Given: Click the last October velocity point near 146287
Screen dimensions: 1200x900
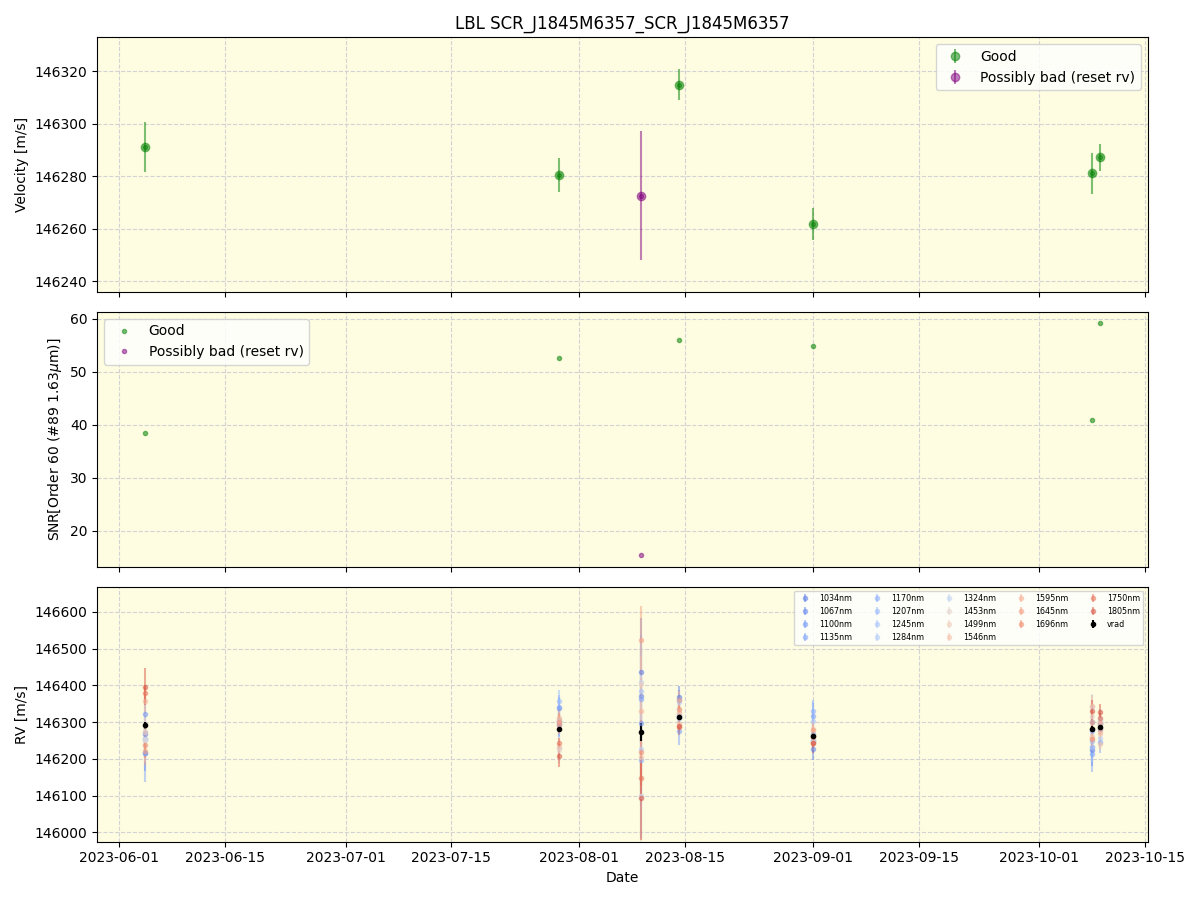Looking at the screenshot, I should (1100, 157).
